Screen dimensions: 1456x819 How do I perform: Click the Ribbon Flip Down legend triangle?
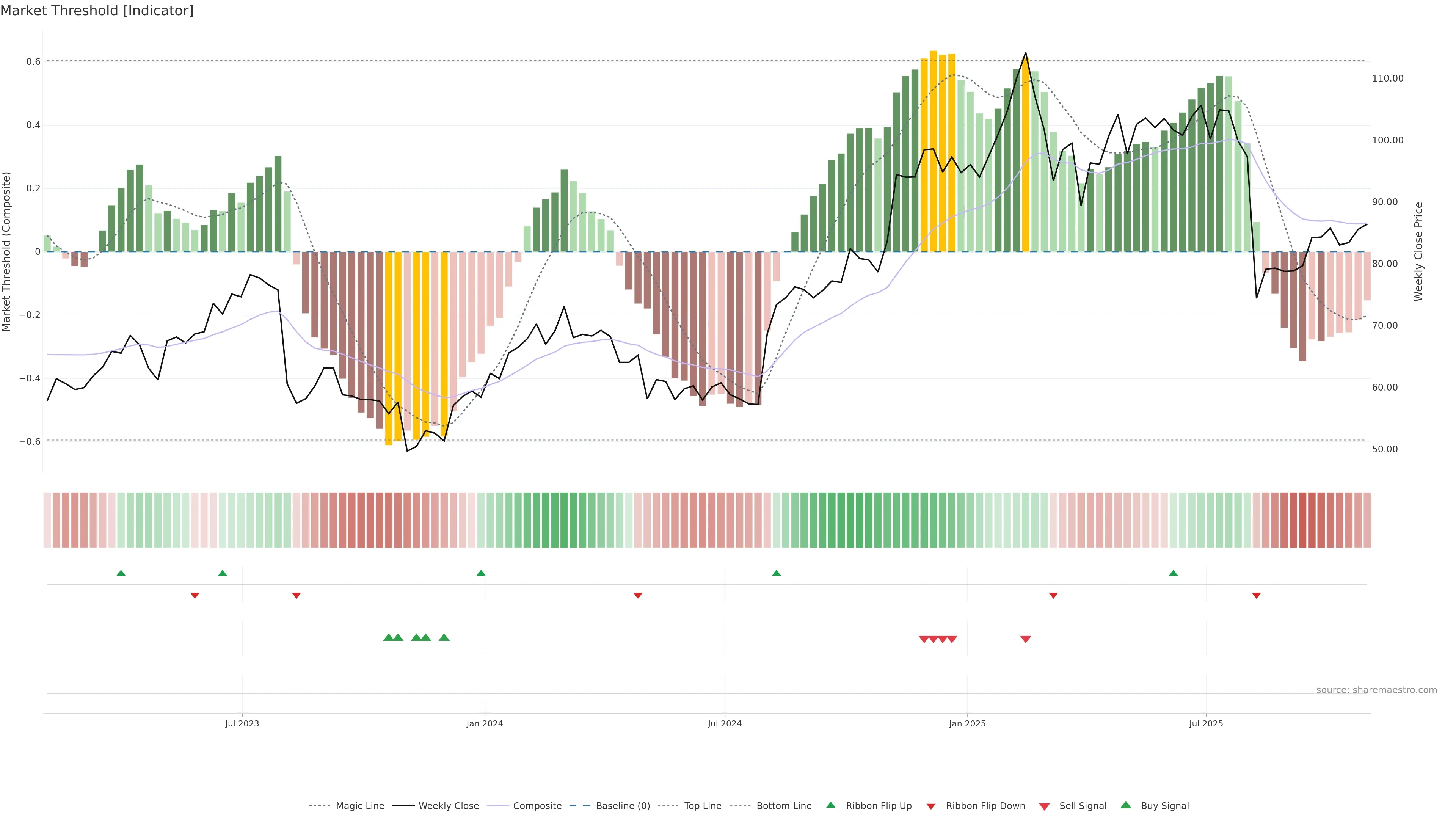pos(931,806)
